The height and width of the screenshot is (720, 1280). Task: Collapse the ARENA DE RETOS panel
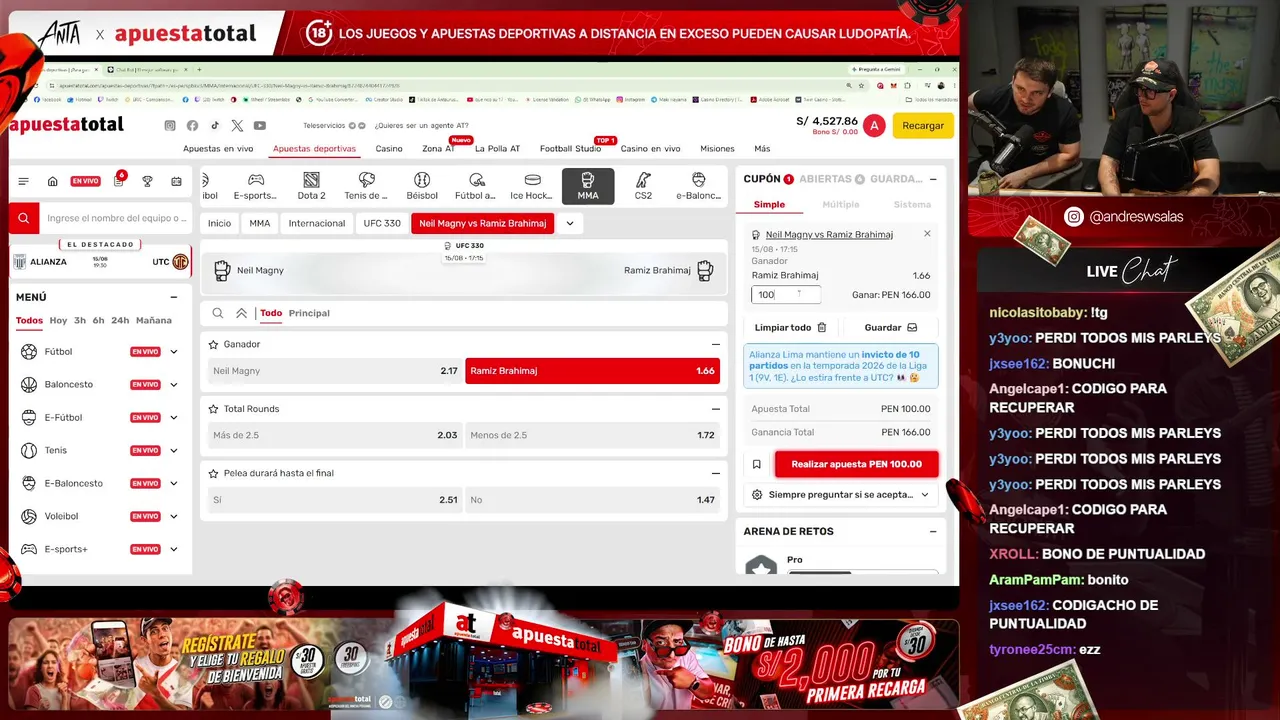click(x=933, y=532)
